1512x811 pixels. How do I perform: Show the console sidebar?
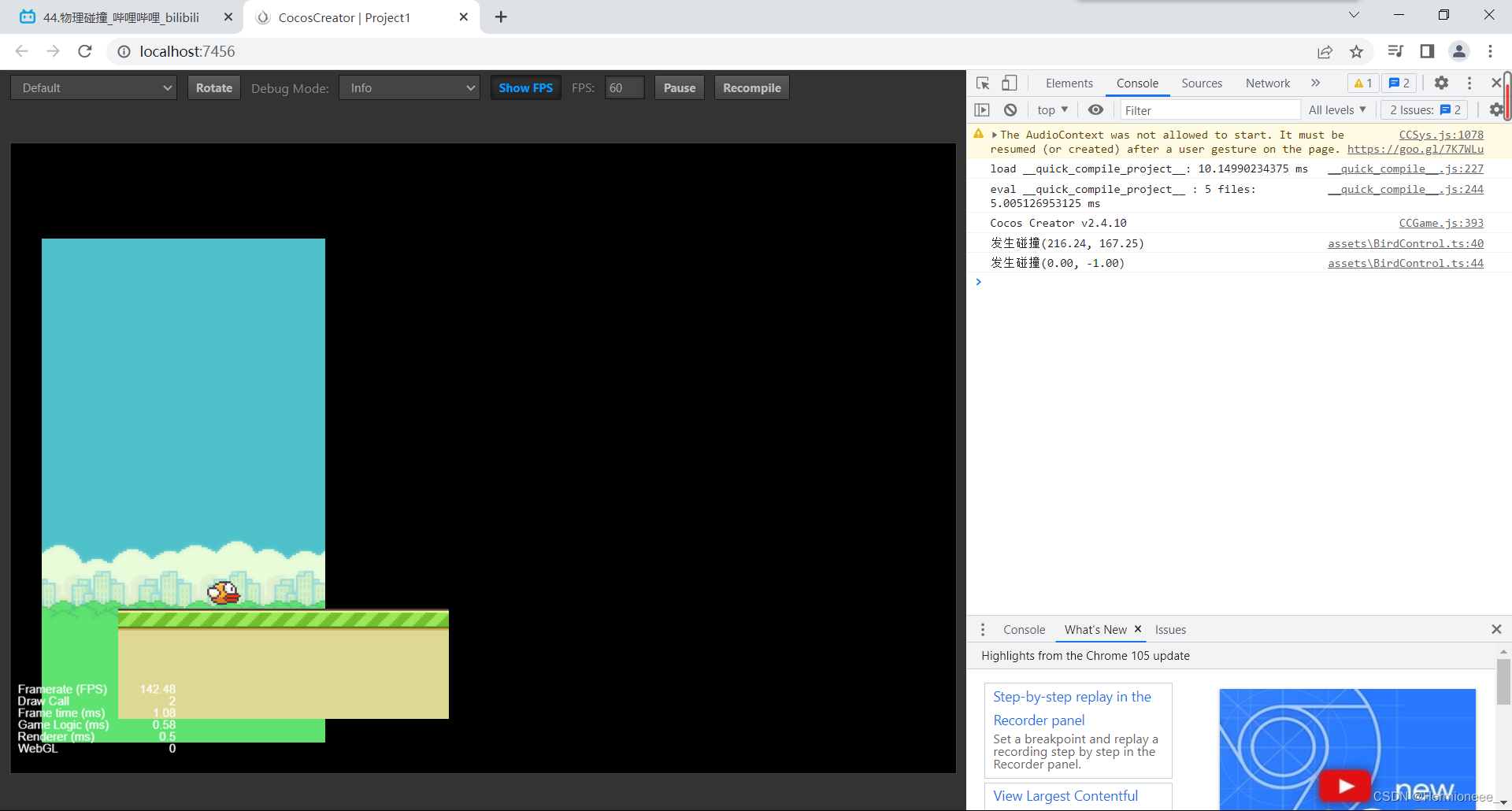pos(982,110)
